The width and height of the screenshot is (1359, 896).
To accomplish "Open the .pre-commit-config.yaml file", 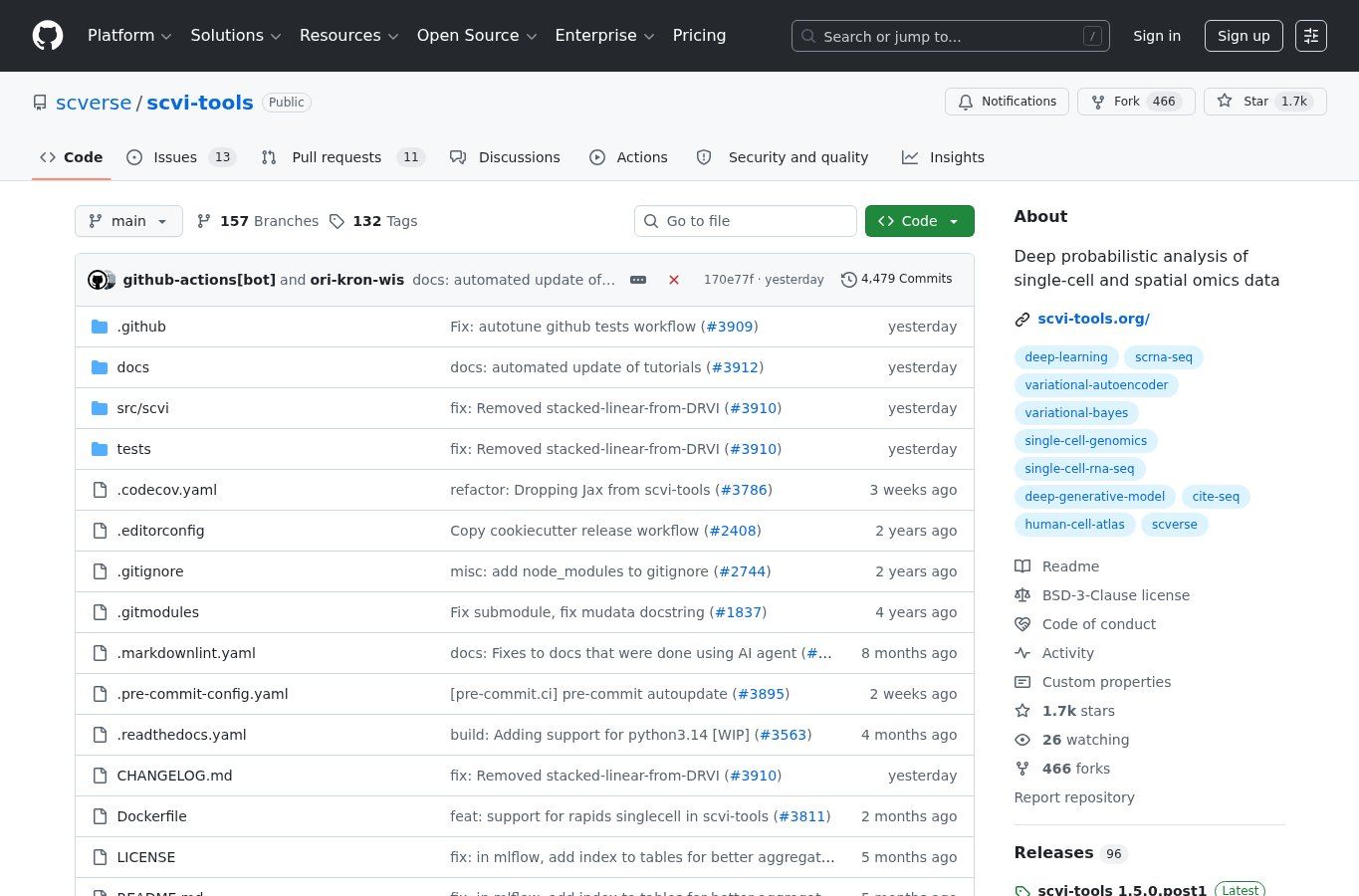I will click(x=202, y=694).
